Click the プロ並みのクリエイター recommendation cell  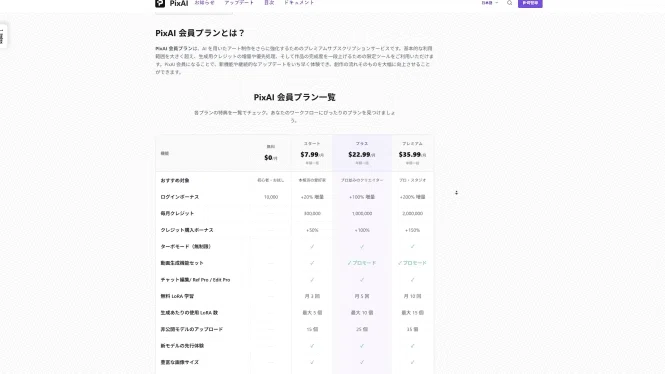tap(362, 181)
